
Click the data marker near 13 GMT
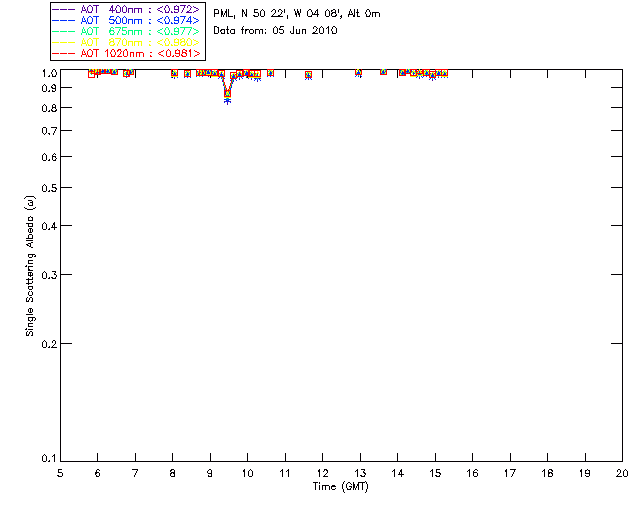[358, 73]
